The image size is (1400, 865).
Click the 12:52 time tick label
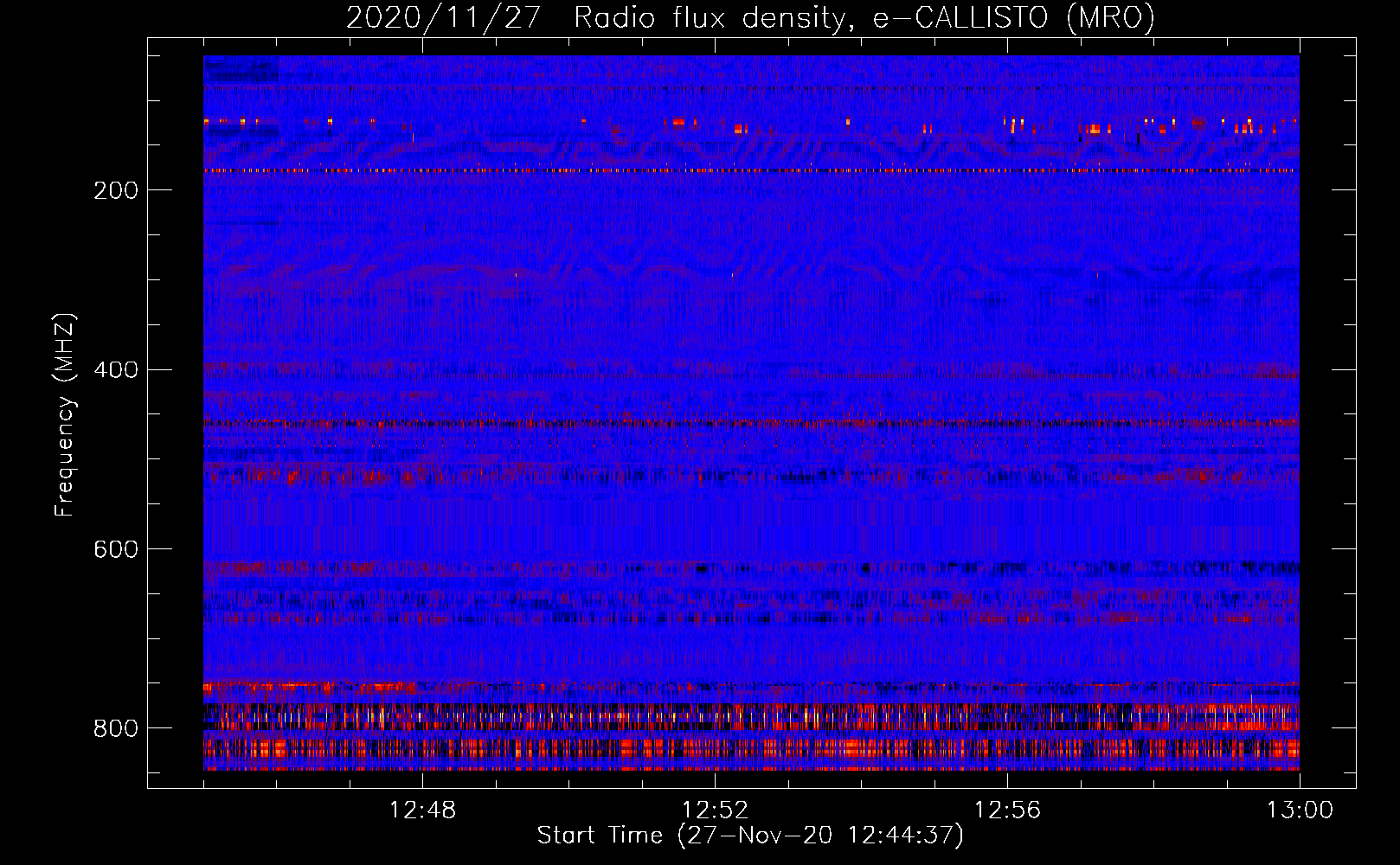click(715, 811)
